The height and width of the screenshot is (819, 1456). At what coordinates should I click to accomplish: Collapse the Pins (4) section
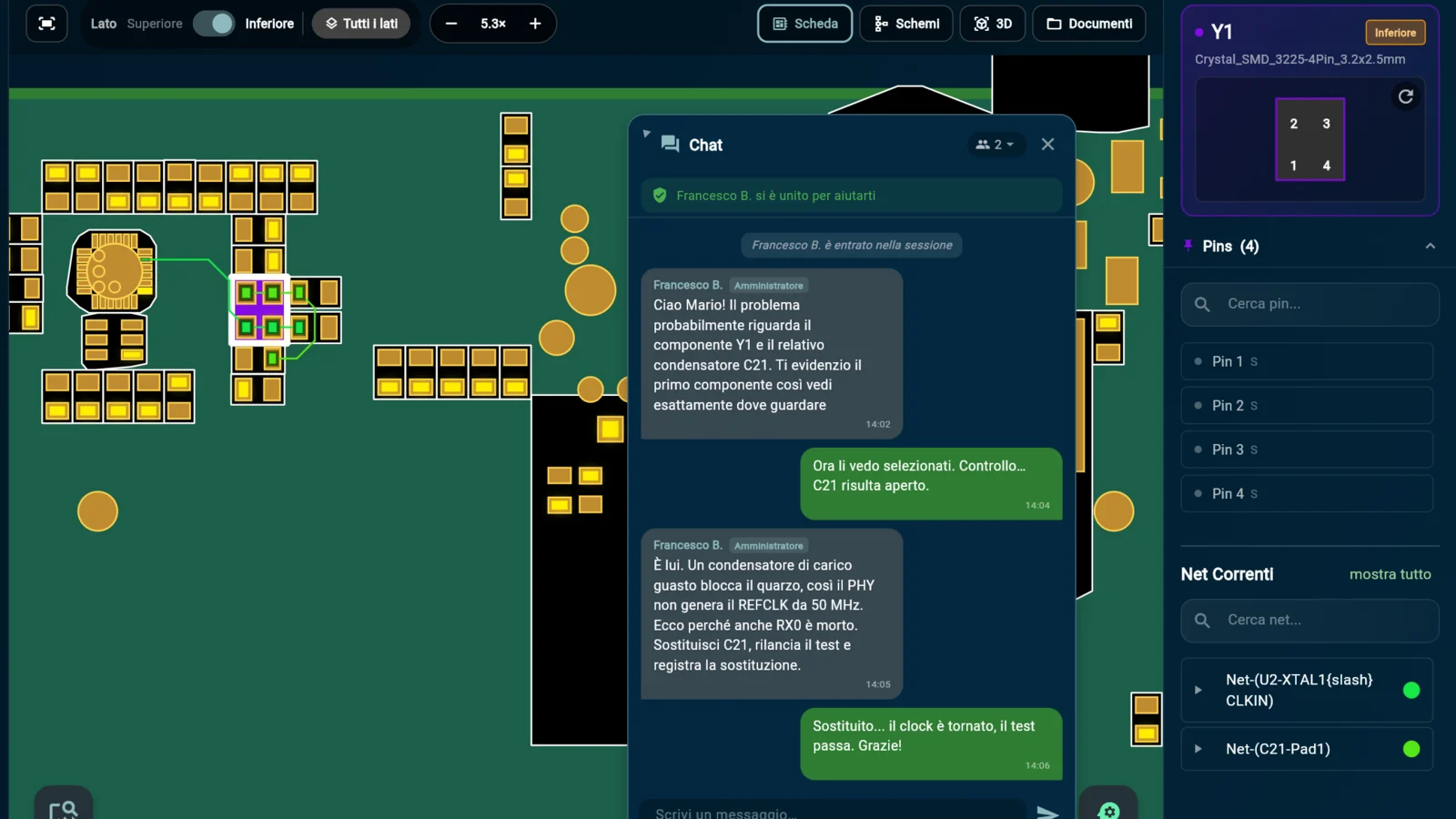1430,247
